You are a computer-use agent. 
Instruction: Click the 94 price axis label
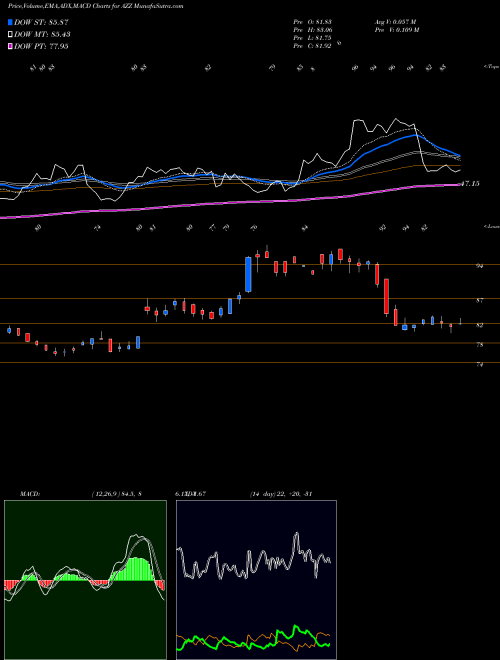tap(479, 266)
